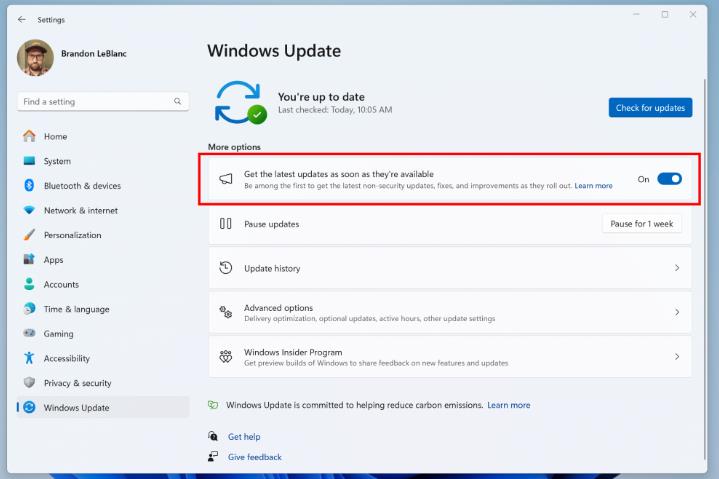Image resolution: width=719 pixels, height=479 pixels.
Task: Click the Pause for 1 week button
Action: (642, 224)
